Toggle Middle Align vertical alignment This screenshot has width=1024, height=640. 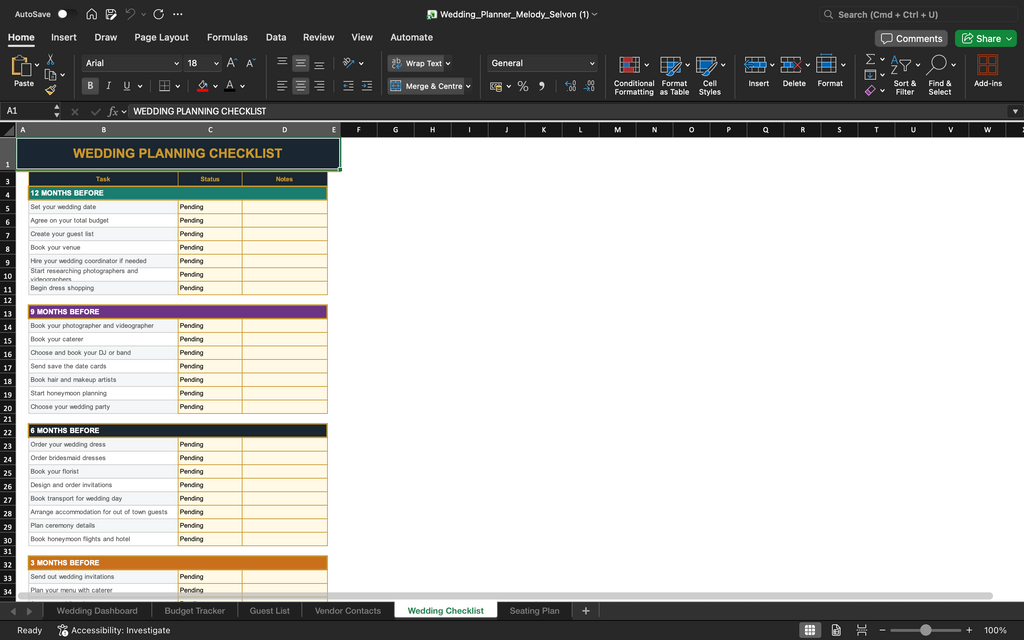click(x=300, y=63)
